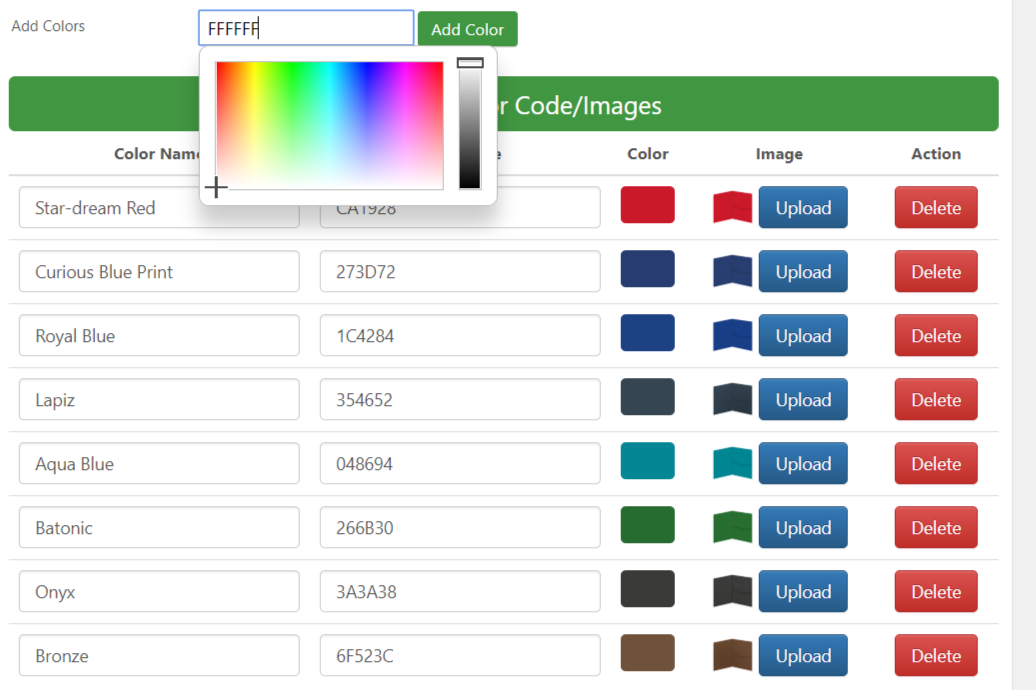Click the Bronze wallet thumbnail image
Viewport: 1036px width, 690px height.
point(732,656)
